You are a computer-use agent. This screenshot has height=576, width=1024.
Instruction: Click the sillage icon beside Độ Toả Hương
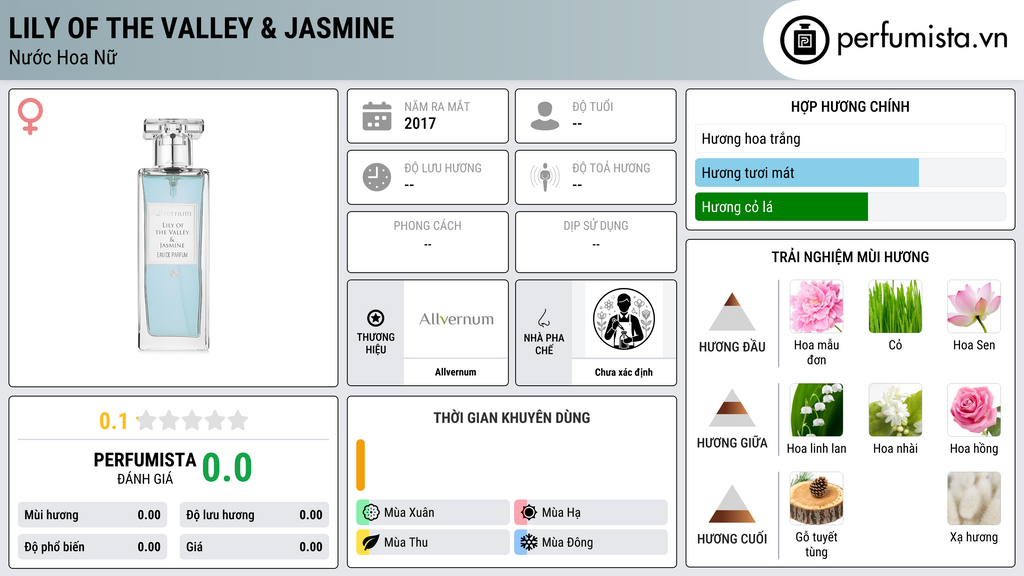[x=545, y=177]
